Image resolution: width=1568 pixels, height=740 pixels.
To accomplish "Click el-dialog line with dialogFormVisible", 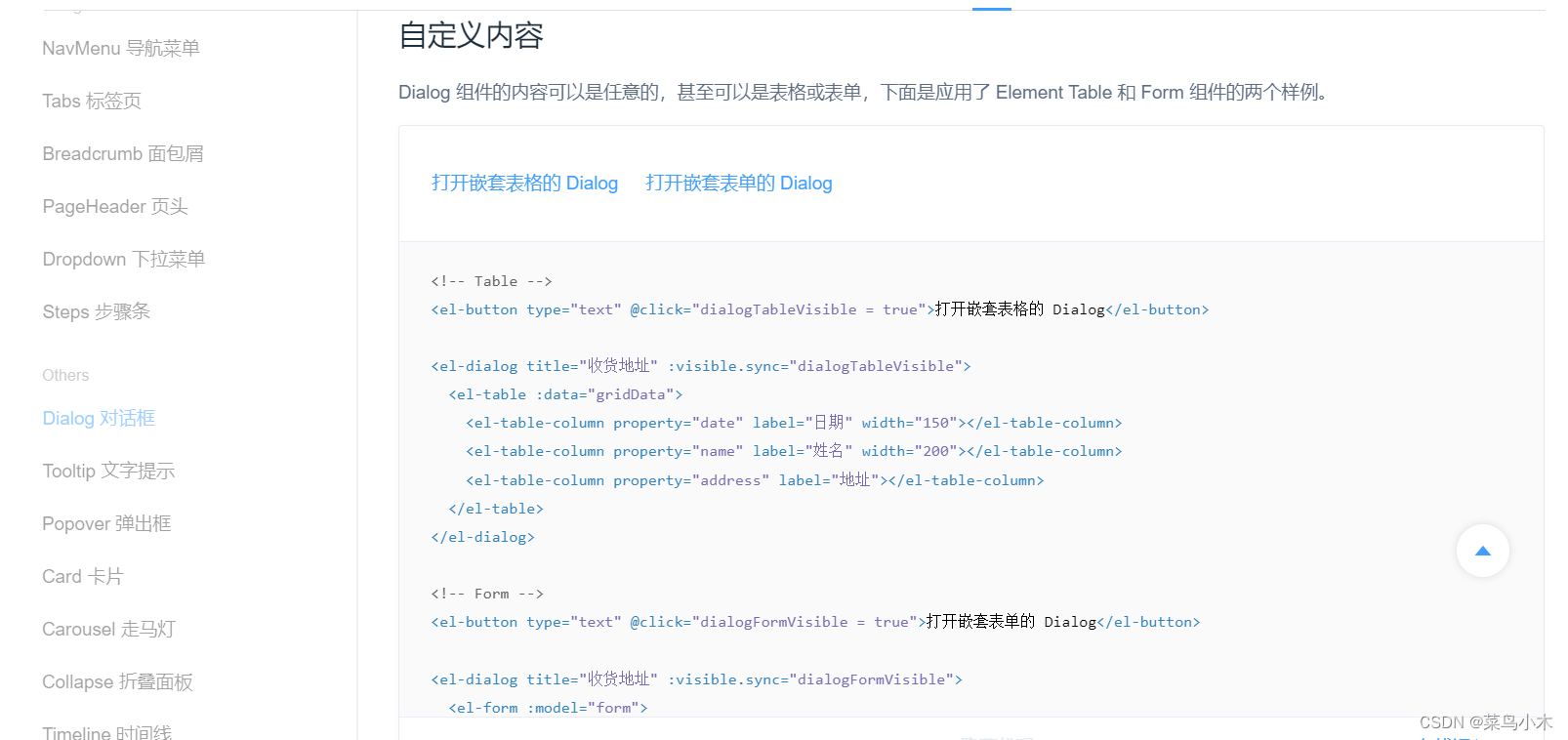I will pos(696,679).
